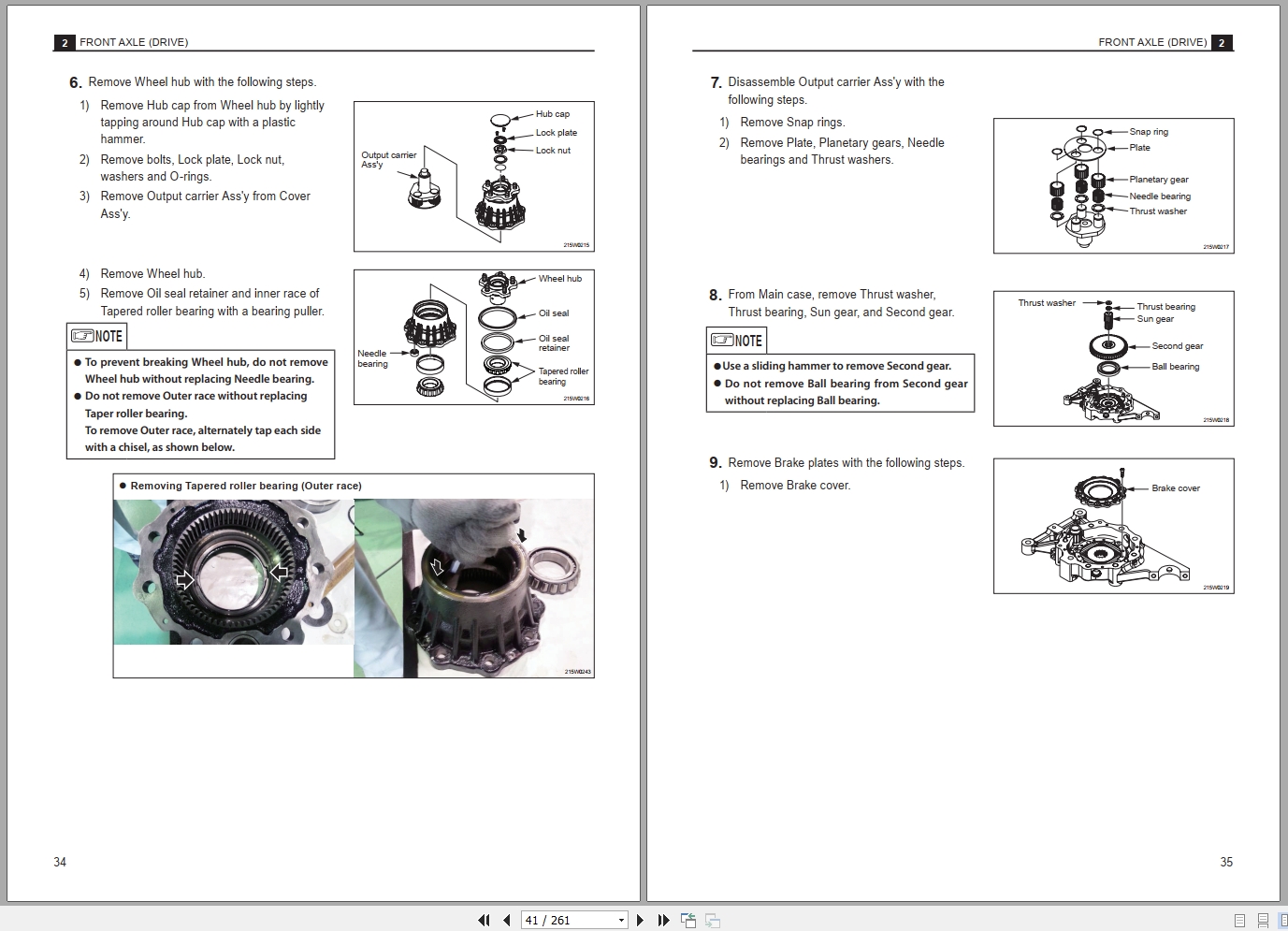1288x931 pixels.
Task: Click 'Thrust washer' label in planetary gear diagram
Action: [x=1158, y=211]
